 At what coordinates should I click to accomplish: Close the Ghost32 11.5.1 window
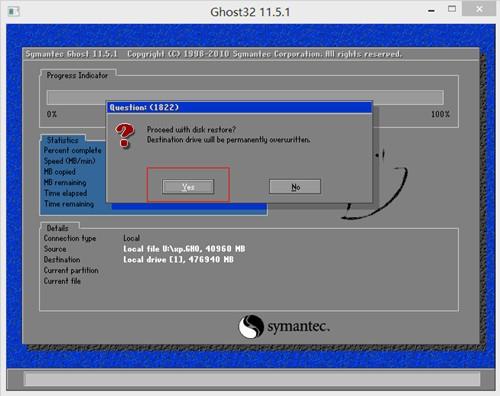479,9
